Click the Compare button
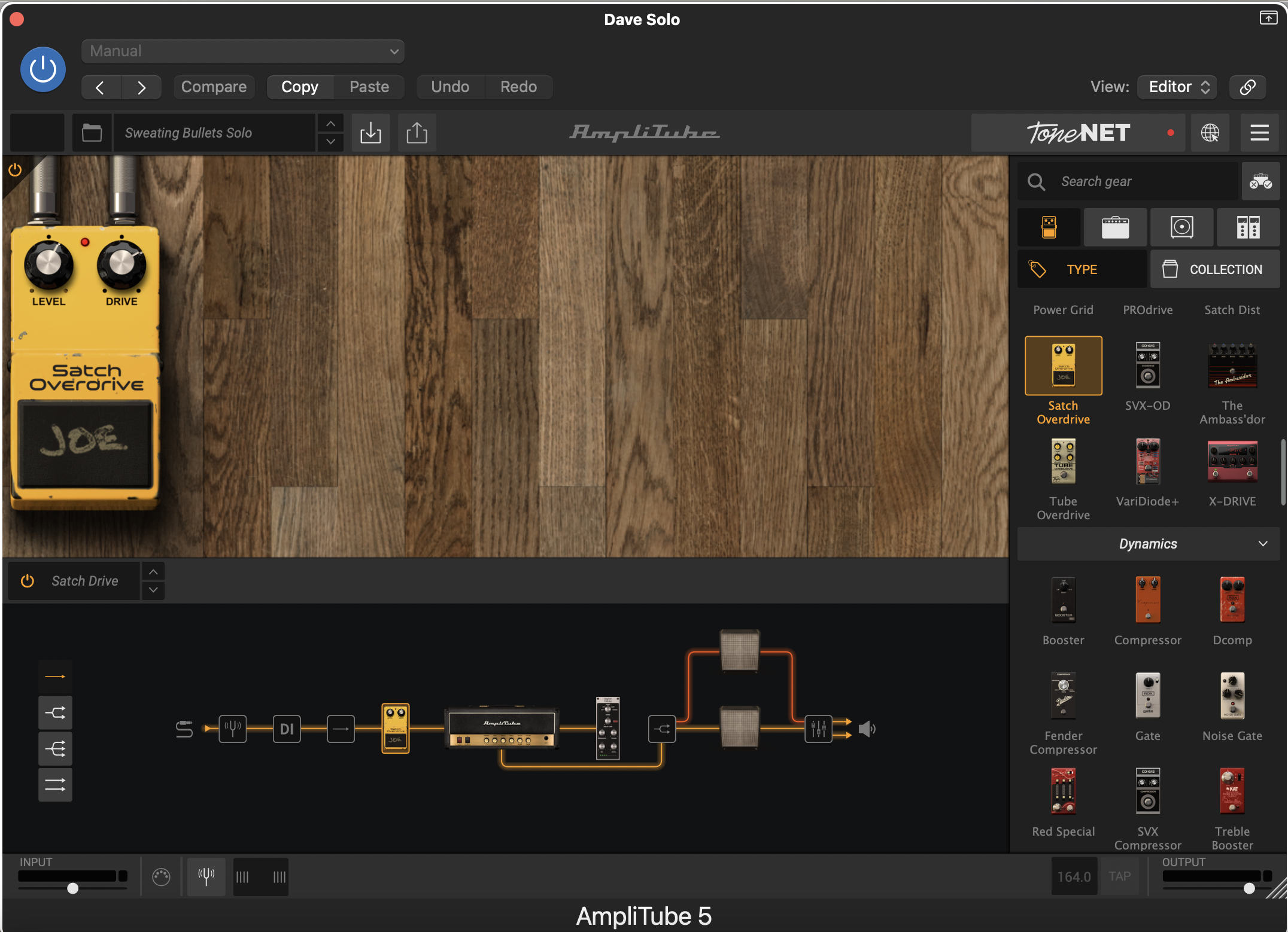1288x932 pixels. click(x=214, y=87)
